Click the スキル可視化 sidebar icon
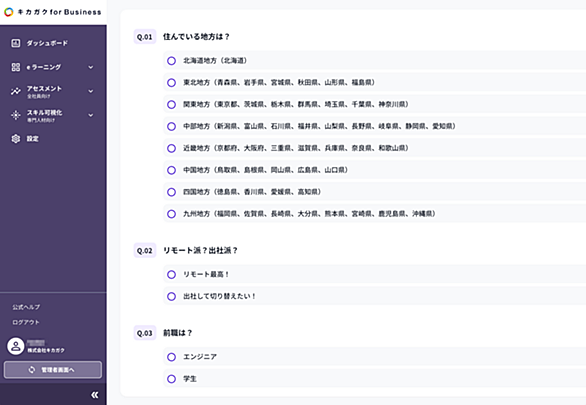This screenshot has width=586, height=405. point(16,115)
